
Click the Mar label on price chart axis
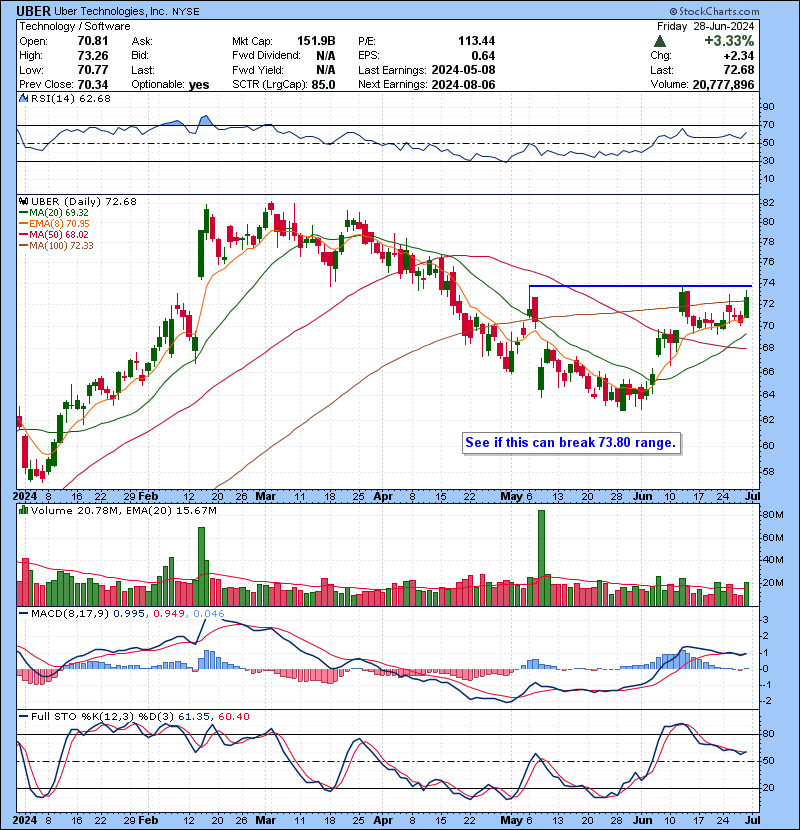[265, 496]
